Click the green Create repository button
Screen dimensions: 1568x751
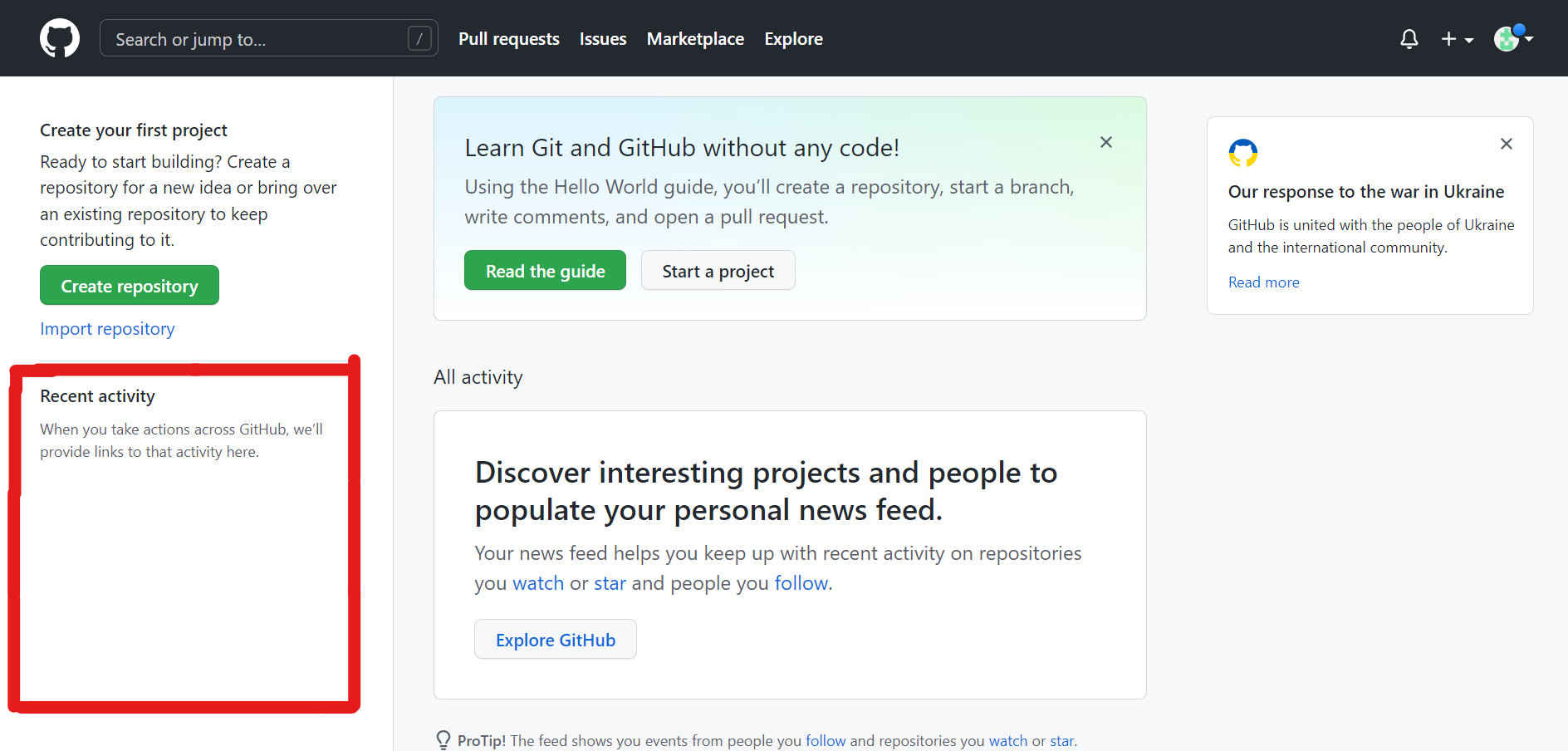130,285
